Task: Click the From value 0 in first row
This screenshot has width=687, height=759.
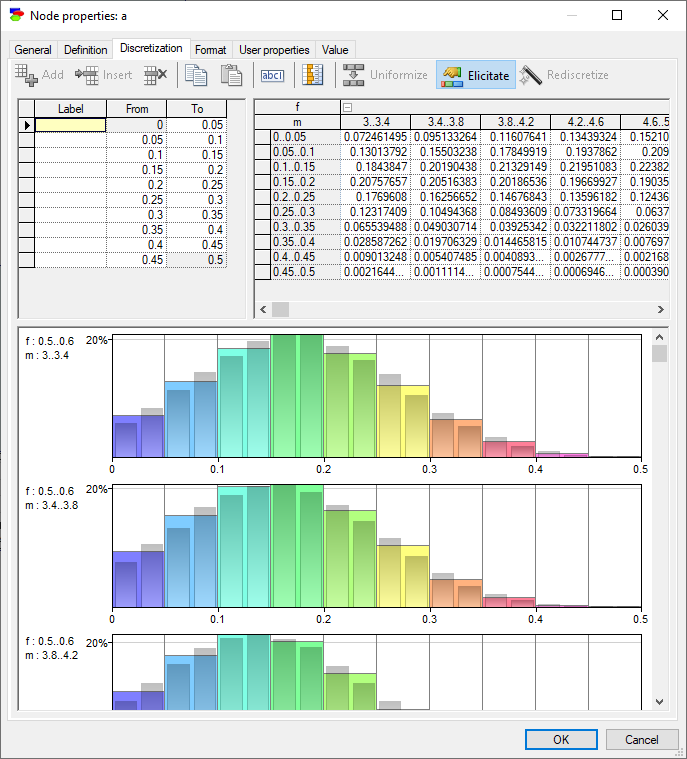Action: point(137,125)
